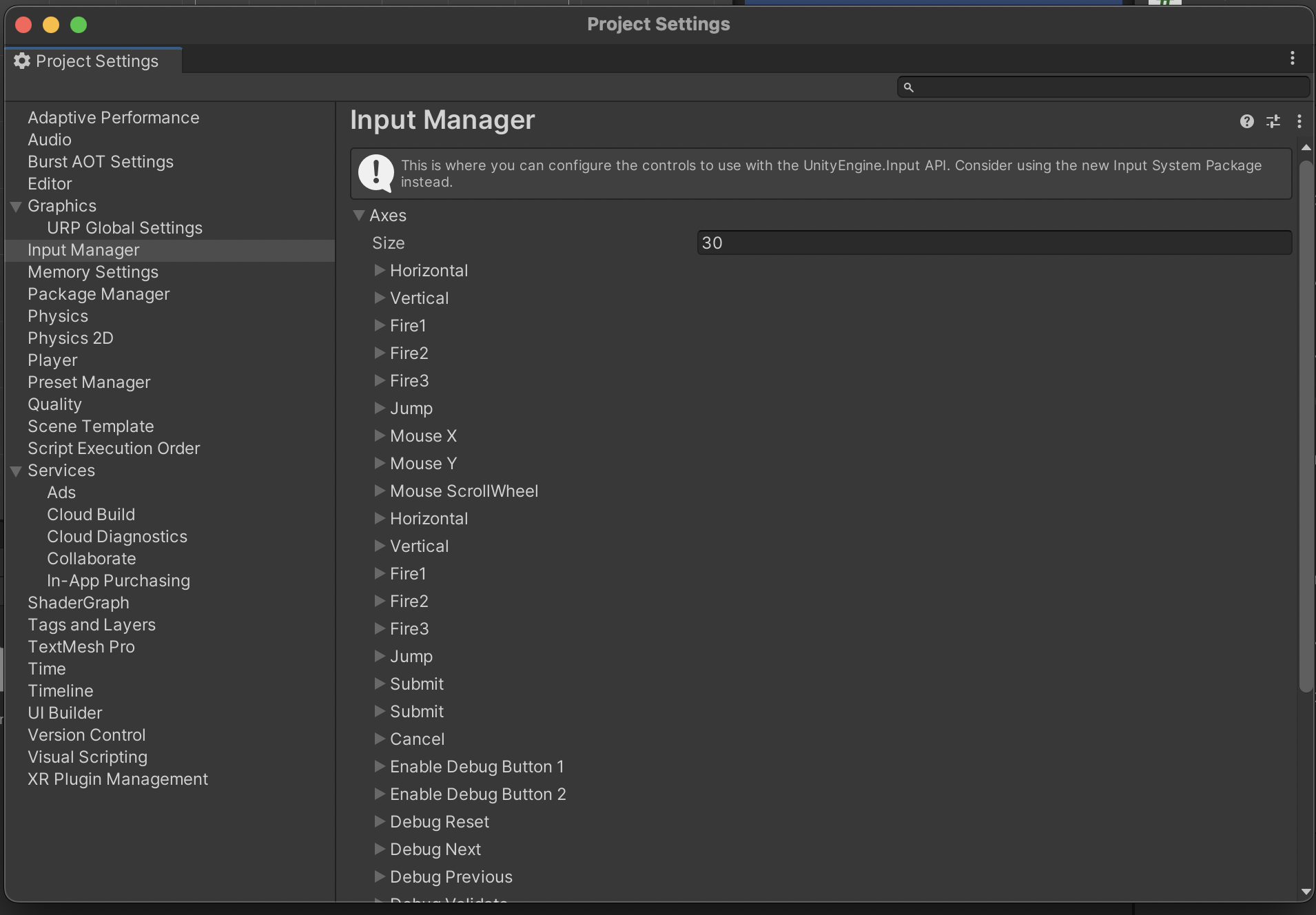Image resolution: width=1316 pixels, height=915 pixels.
Task: Open Player settings
Action: (x=52, y=360)
